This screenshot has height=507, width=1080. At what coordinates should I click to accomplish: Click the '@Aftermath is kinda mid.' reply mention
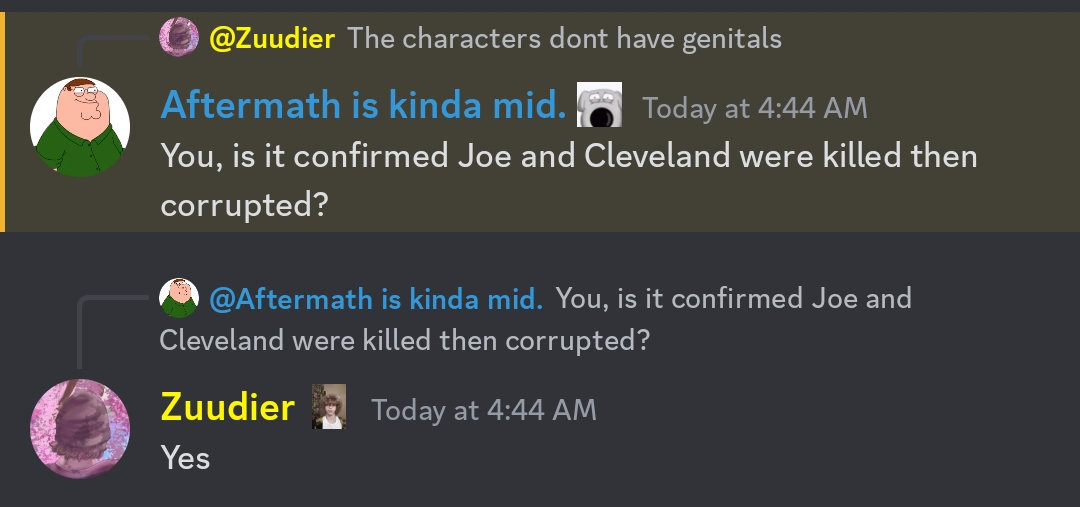376,298
